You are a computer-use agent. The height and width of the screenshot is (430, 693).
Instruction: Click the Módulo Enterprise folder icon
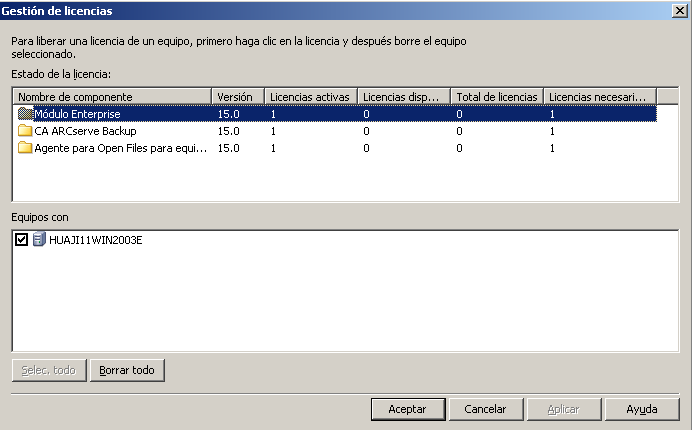coord(25,114)
